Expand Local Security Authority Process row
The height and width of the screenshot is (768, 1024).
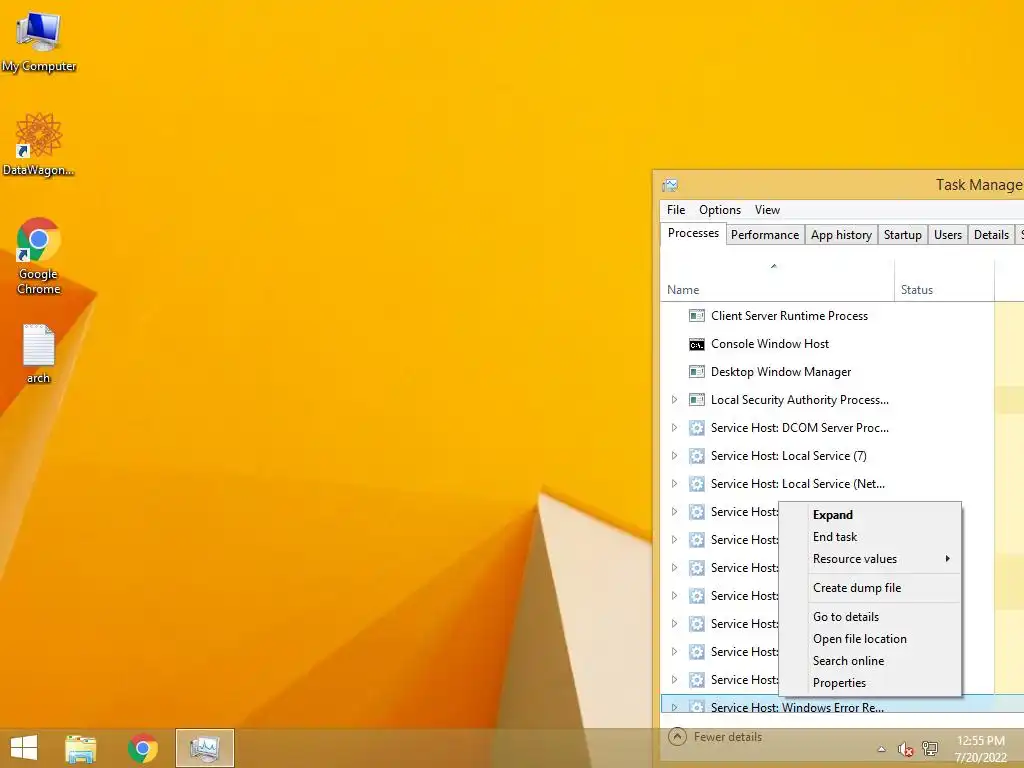click(675, 400)
